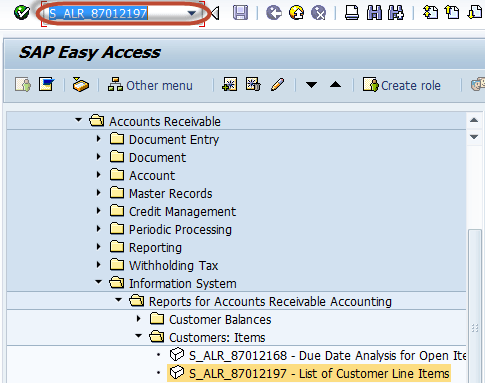Click transaction cube icon for S_ALR_87012168
Viewport: 485px width, 383px height.
[177, 354]
